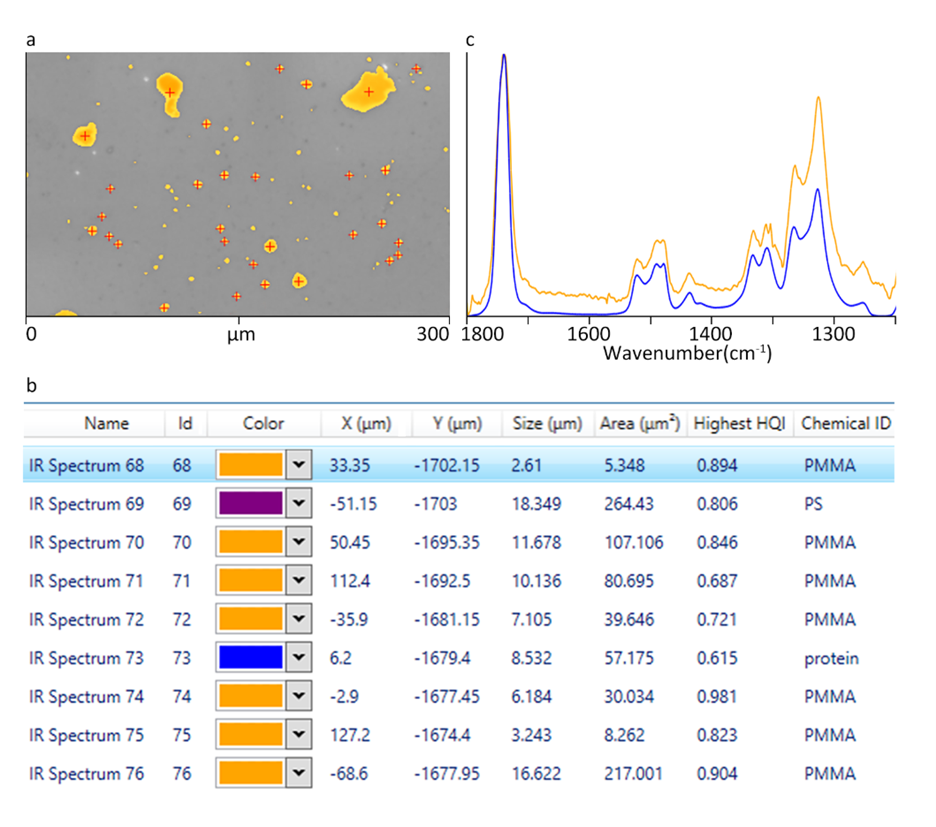Click the Area column header
Screen dimensions: 936x827
(x=640, y=423)
